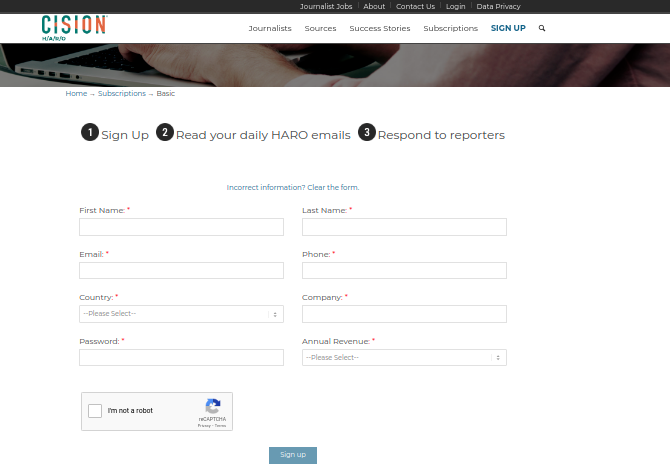Click reCAPTCHA Privacy link
The width and height of the screenshot is (670, 475).
[204, 426]
